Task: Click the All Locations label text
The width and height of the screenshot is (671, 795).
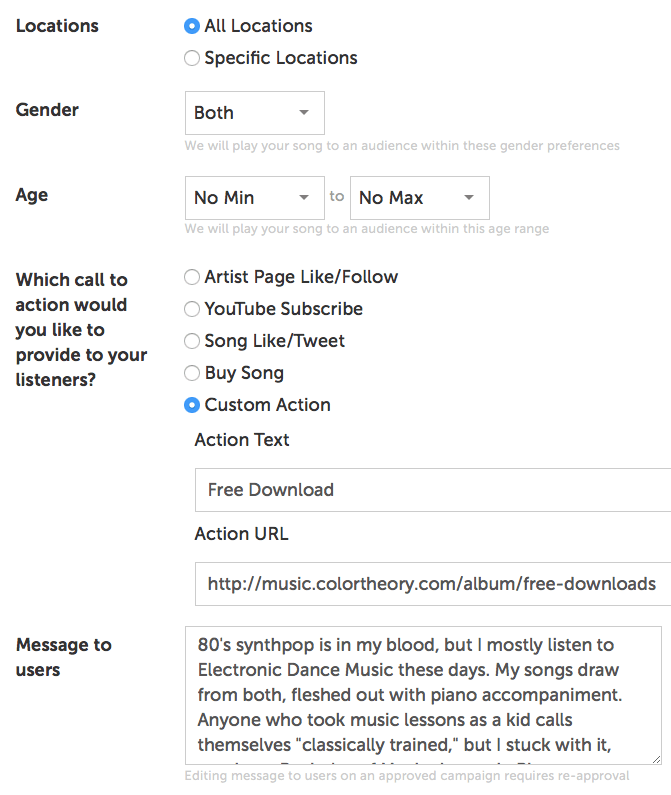Action: (258, 26)
